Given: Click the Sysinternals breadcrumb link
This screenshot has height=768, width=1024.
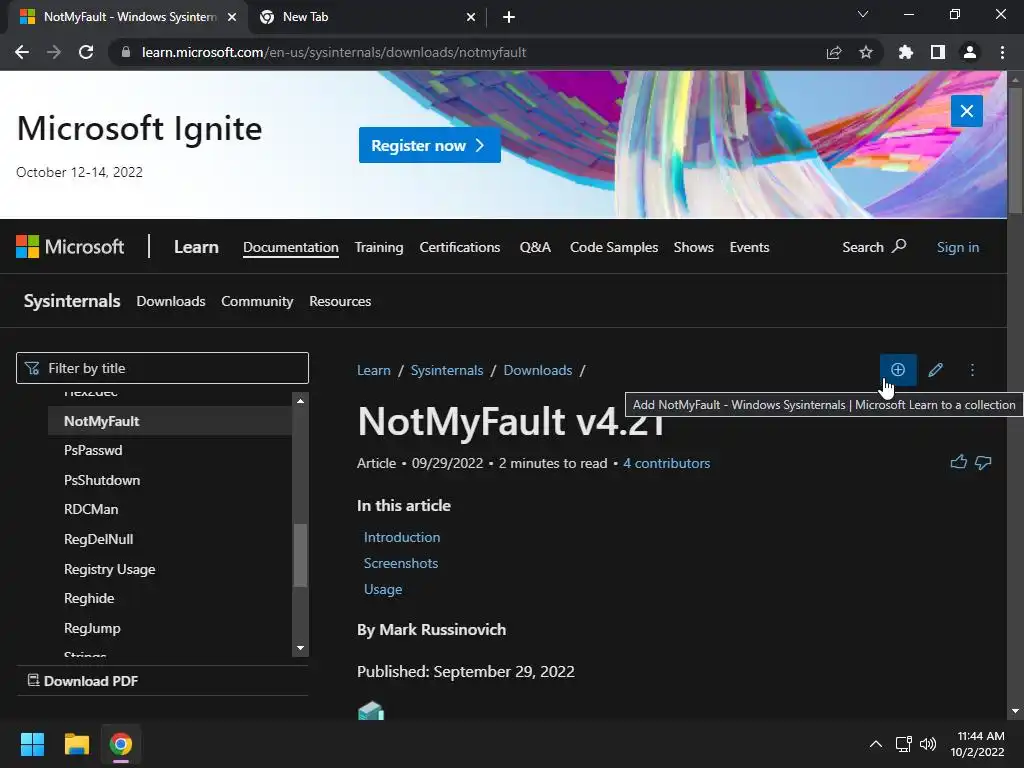Looking at the screenshot, I should pos(447,370).
